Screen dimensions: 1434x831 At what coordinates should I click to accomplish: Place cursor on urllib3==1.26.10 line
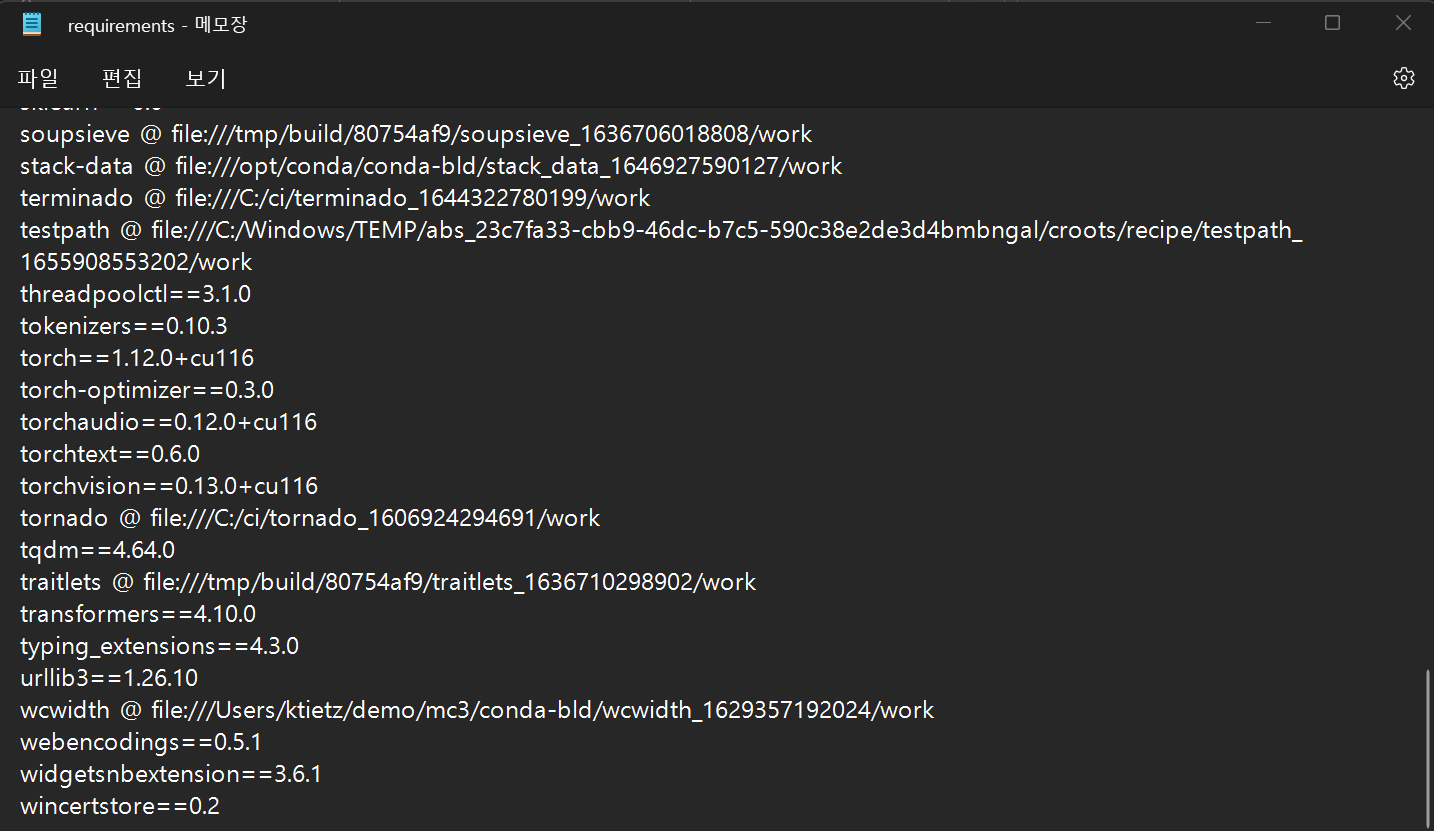[109, 678]
